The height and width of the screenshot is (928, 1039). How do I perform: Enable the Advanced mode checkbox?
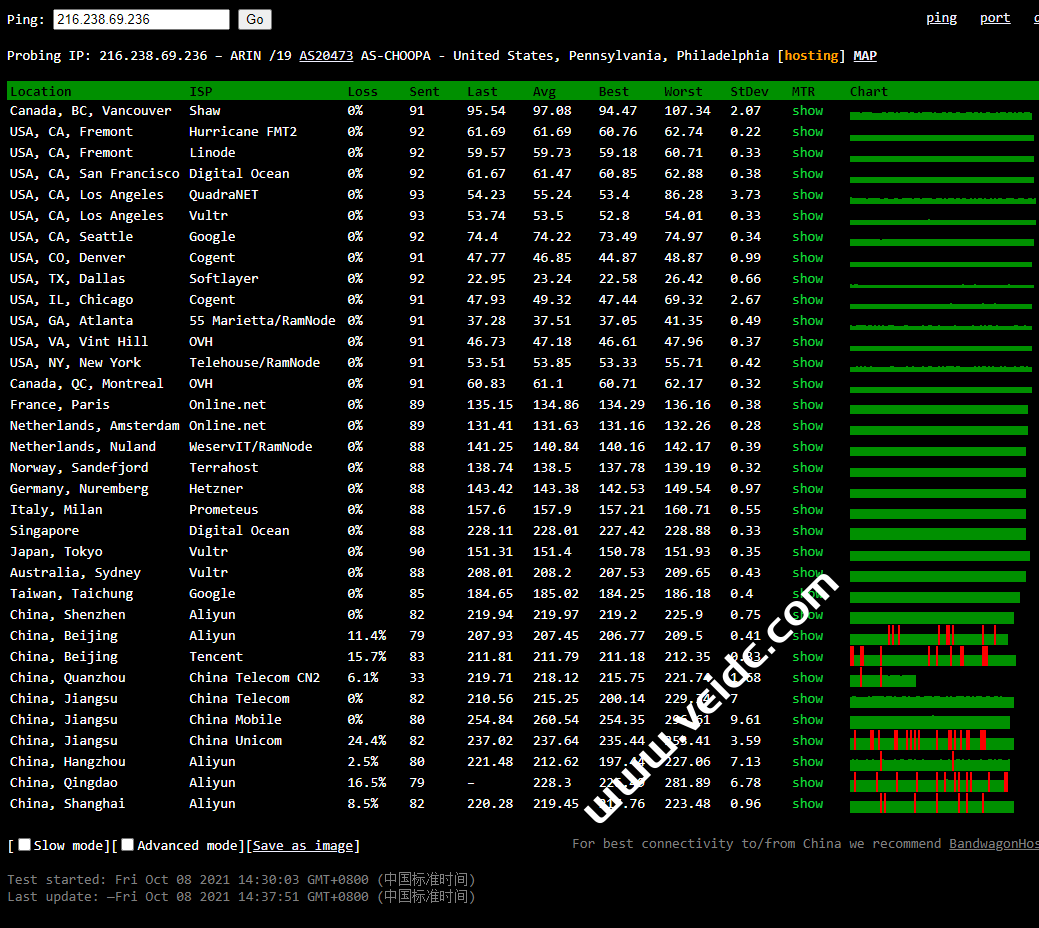(x=128, y=845)
